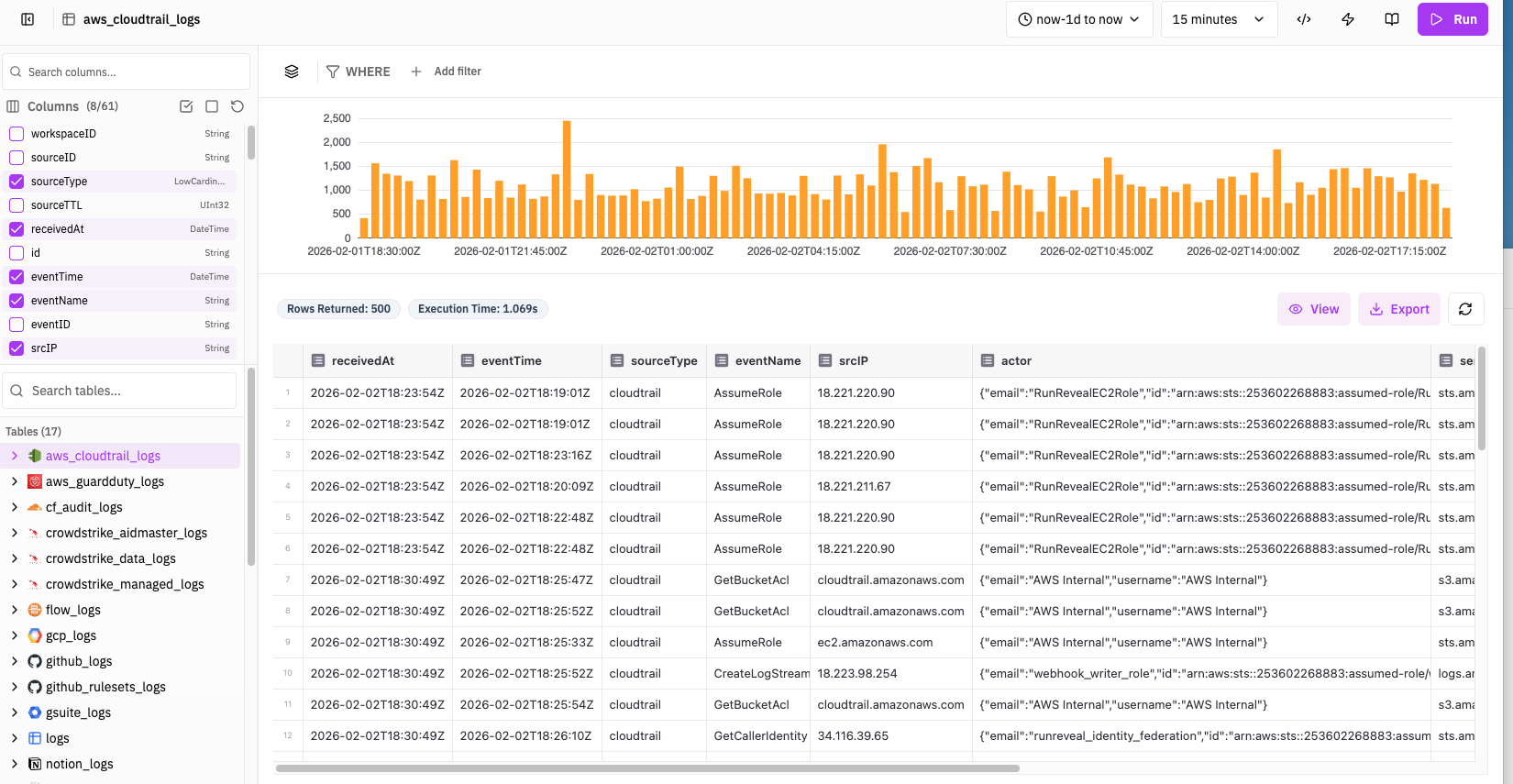Open the 15 minutes interval dropdown
1513x784 pixels.
[x=1218, y=19]
